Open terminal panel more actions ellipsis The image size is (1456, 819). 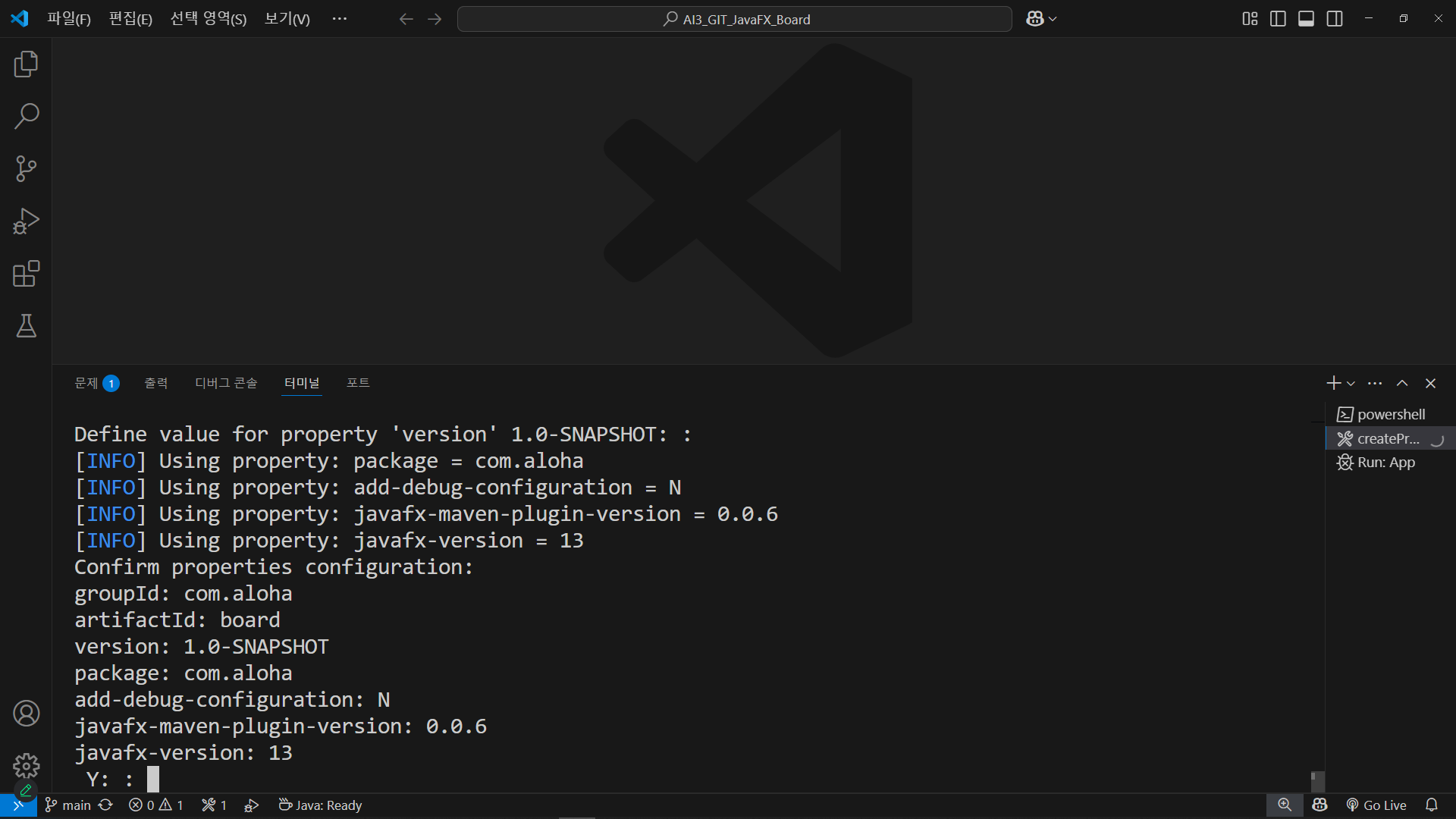coord(1375,384)
